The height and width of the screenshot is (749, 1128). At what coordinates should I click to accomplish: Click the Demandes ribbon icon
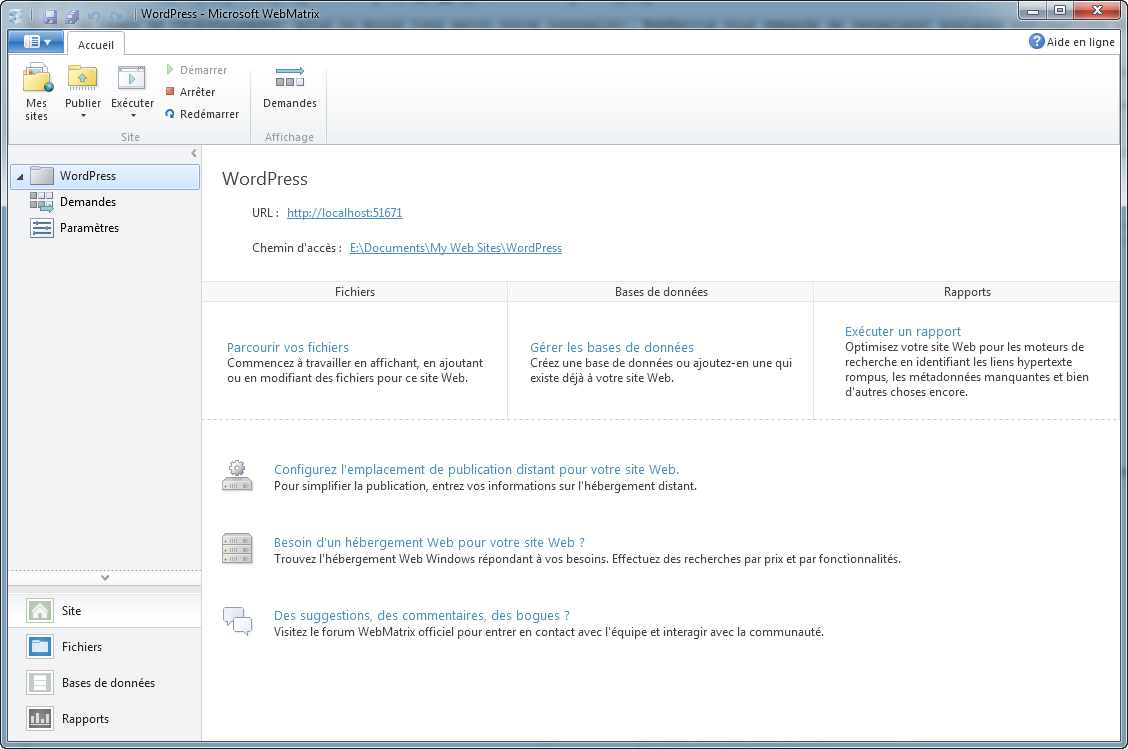pyautogui.click(x=289, y=79)
